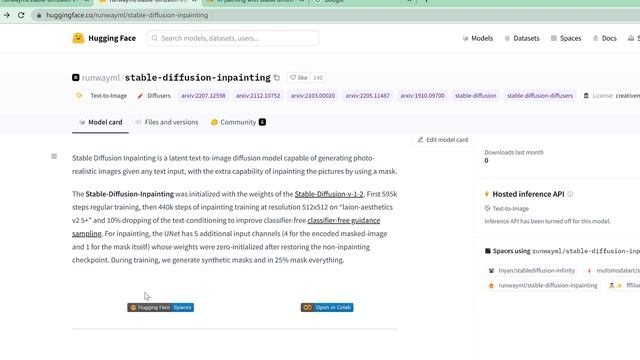Click the browser forward arrow

(7, 15)
